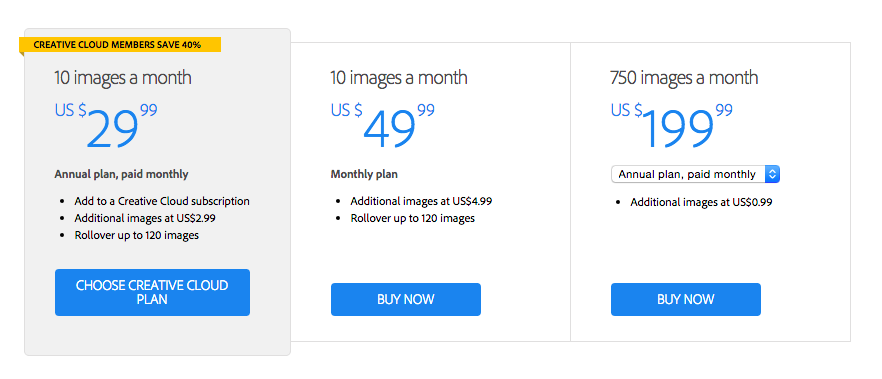Click the Creative Cloud Members Save 40% banner
This screenshot has width=882, height=379.
click(120, 45)
